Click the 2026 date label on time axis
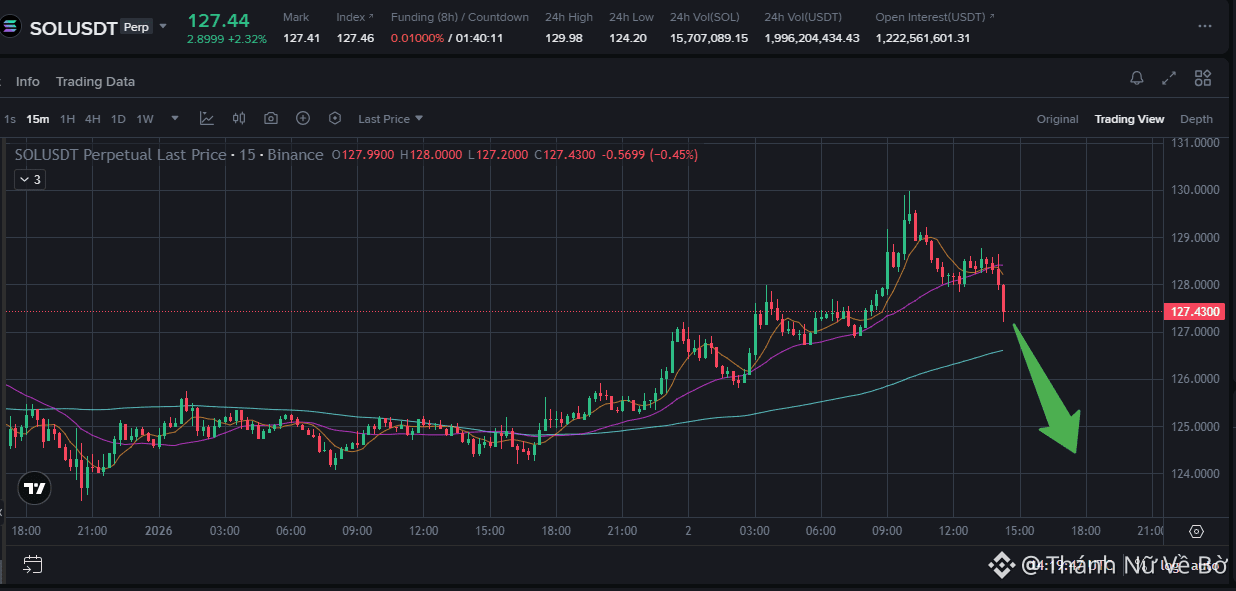The image size is (1236, 591). point(159,531)
